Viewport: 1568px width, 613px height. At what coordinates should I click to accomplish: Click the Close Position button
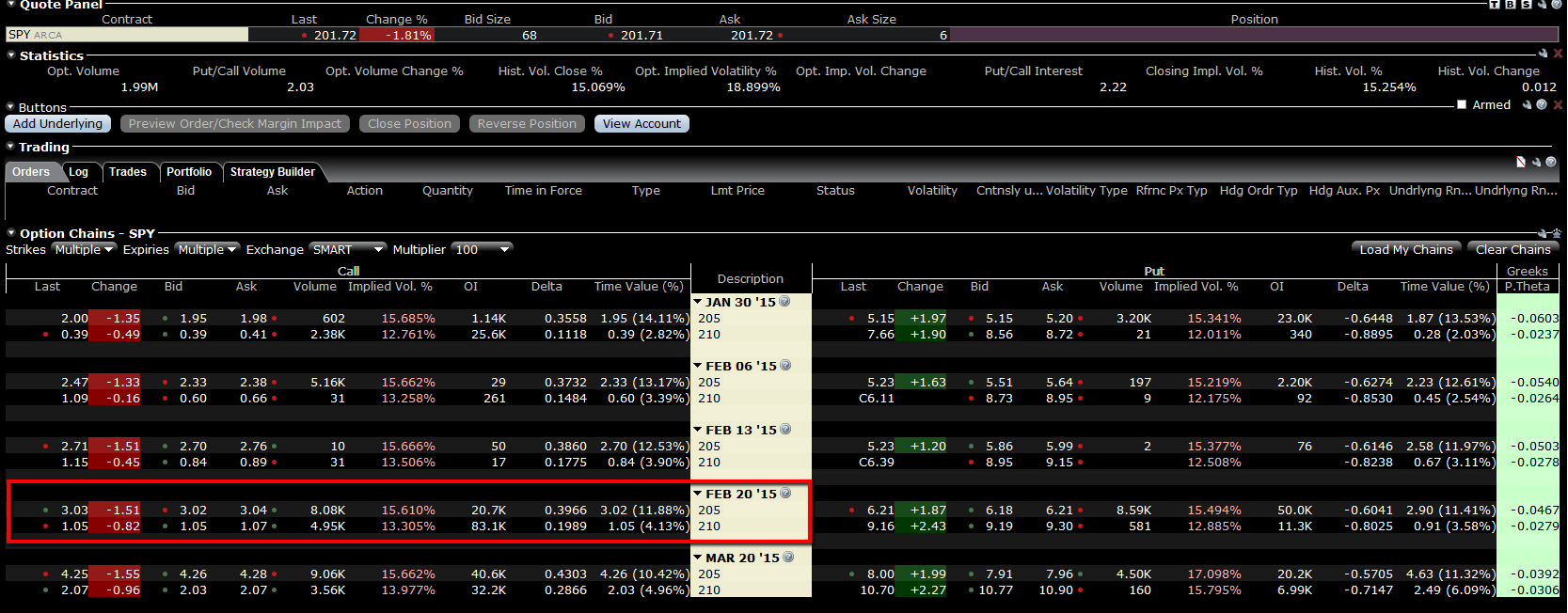pyautogui.click(x=409, y=124)
